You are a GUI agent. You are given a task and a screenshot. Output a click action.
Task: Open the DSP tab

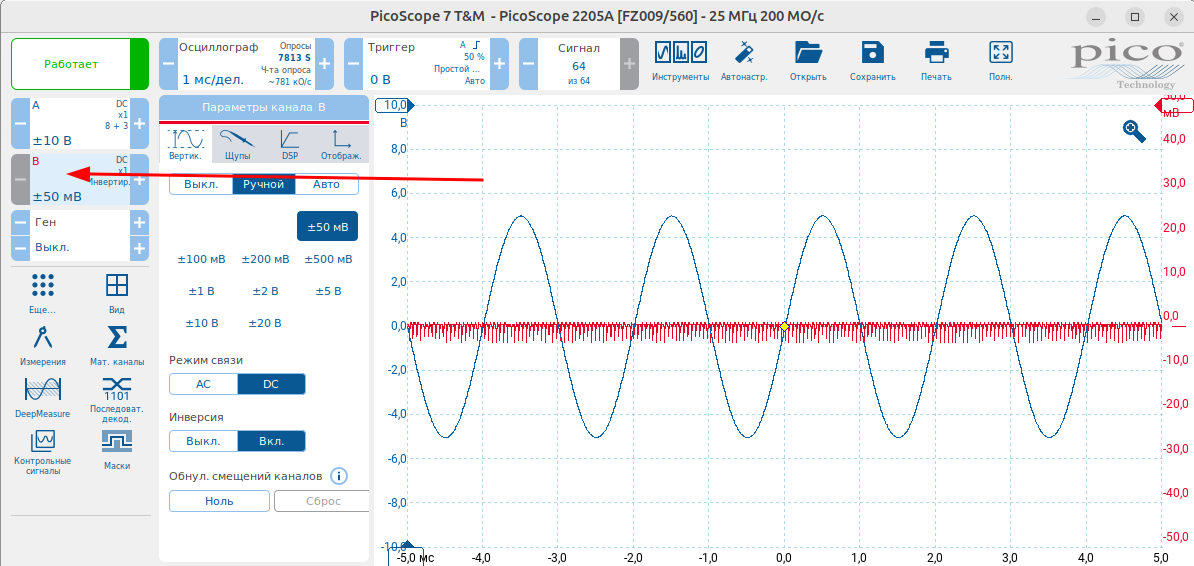tap(290, 144)
